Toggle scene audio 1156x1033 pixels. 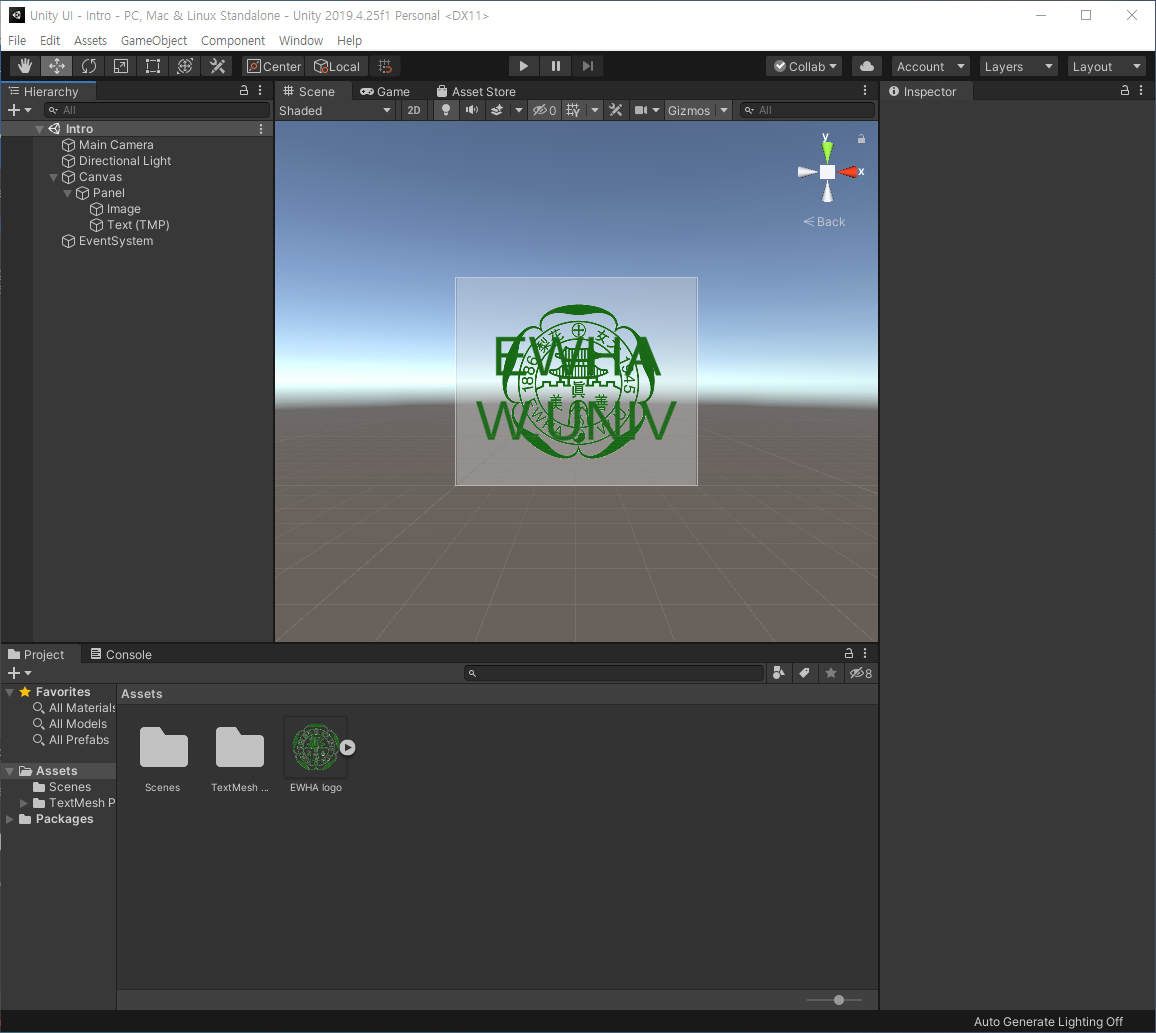472,111
